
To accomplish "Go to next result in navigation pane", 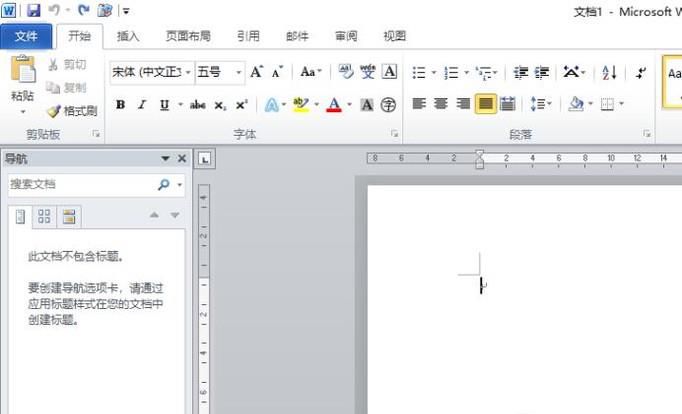I will (175, 215).
